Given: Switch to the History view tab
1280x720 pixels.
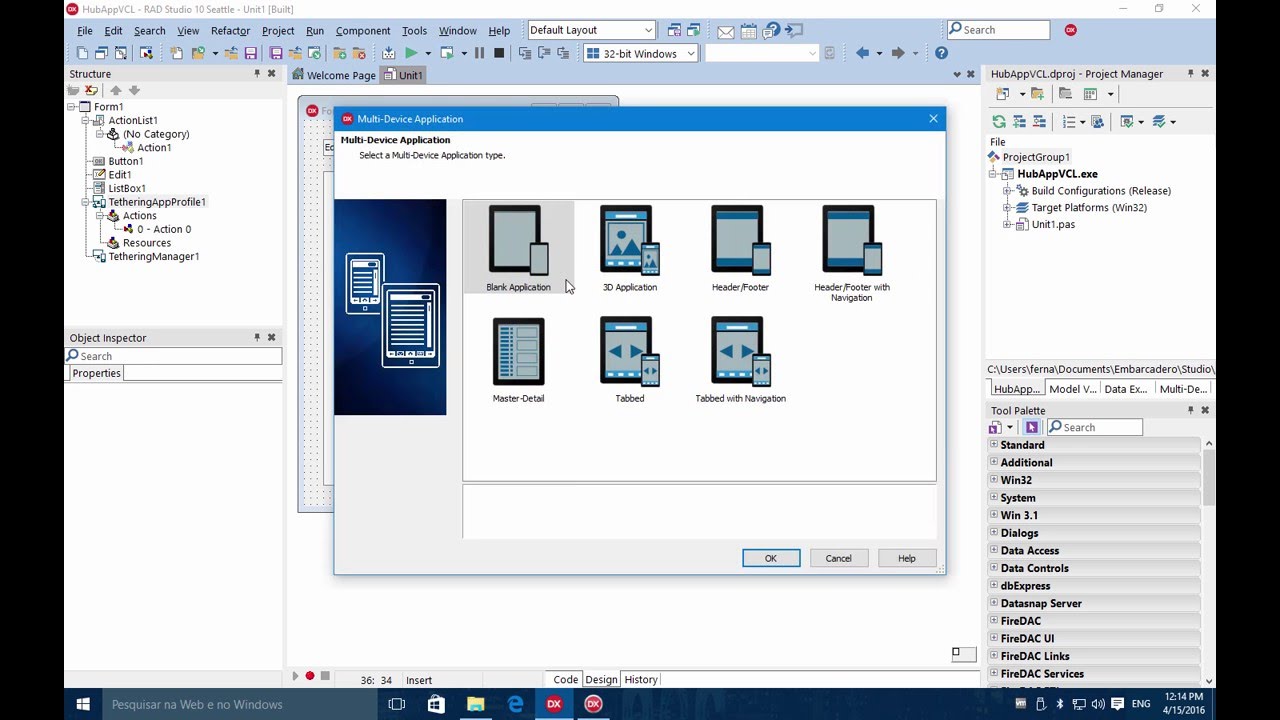Looking at the screenshot, I should (641, 680).
